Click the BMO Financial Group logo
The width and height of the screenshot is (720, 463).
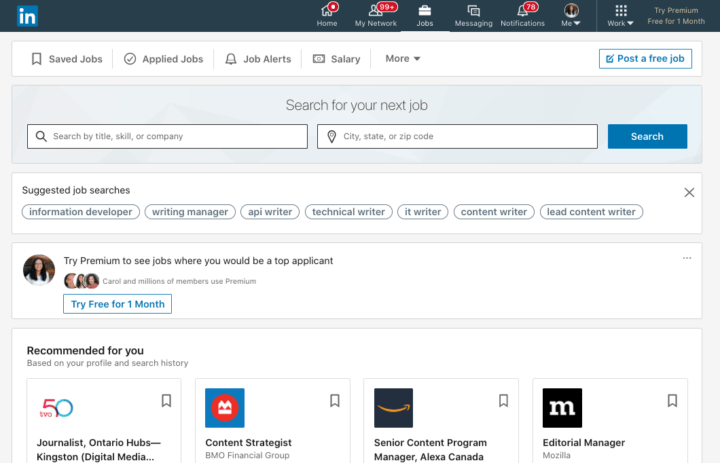(225, 408)
